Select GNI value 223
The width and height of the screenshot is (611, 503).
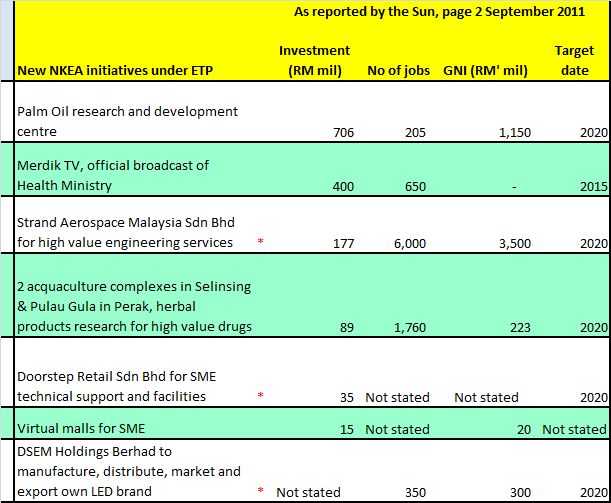520,327
